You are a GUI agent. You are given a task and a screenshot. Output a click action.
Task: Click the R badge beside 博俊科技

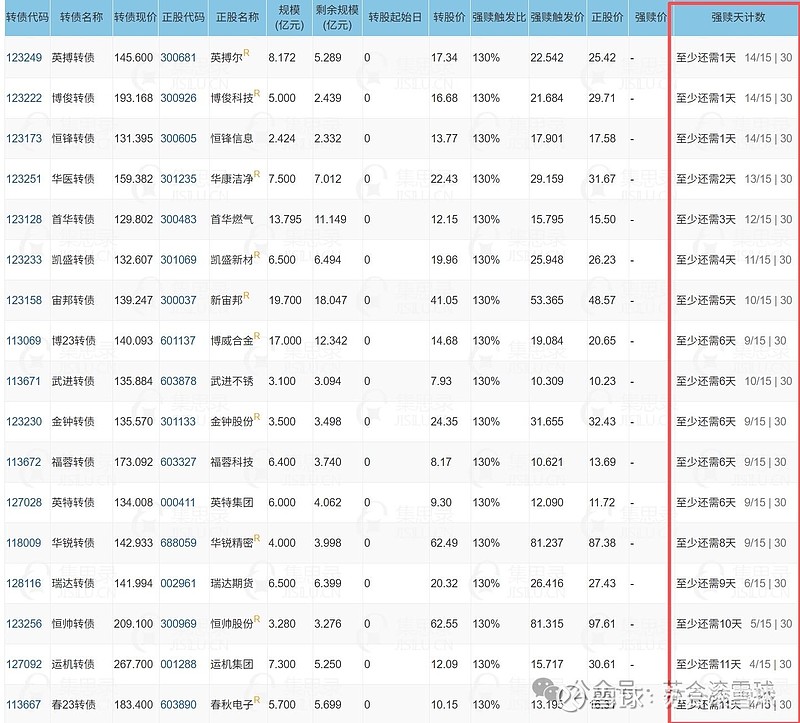coord(259,94)
